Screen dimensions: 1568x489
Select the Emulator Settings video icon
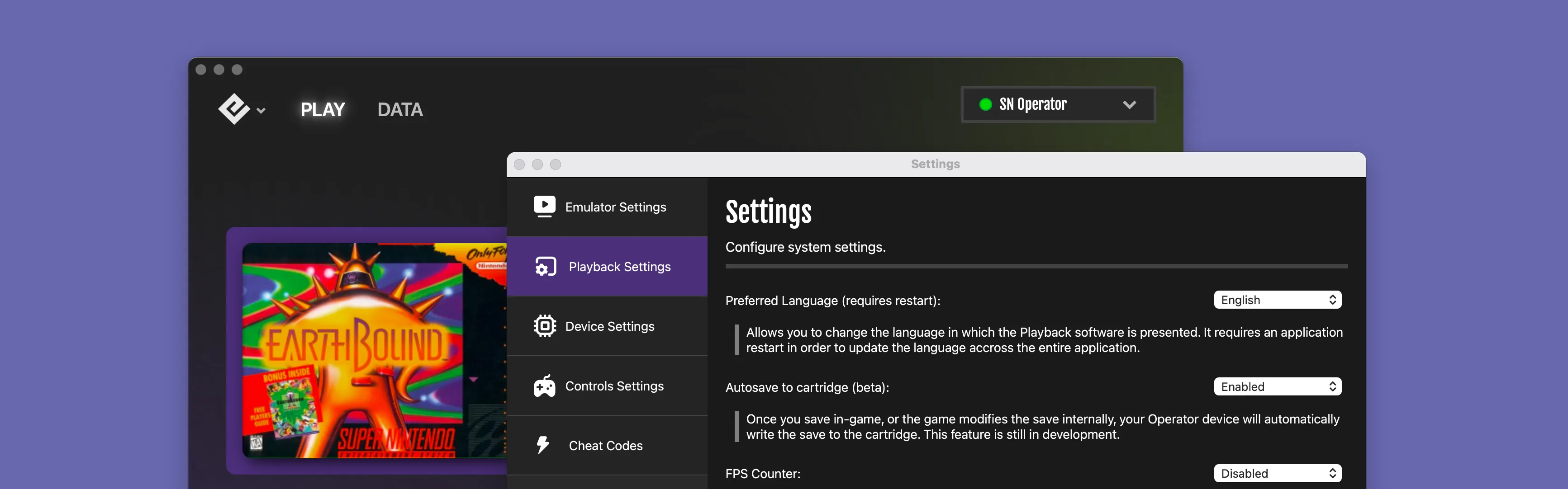[x=545, y=206]
